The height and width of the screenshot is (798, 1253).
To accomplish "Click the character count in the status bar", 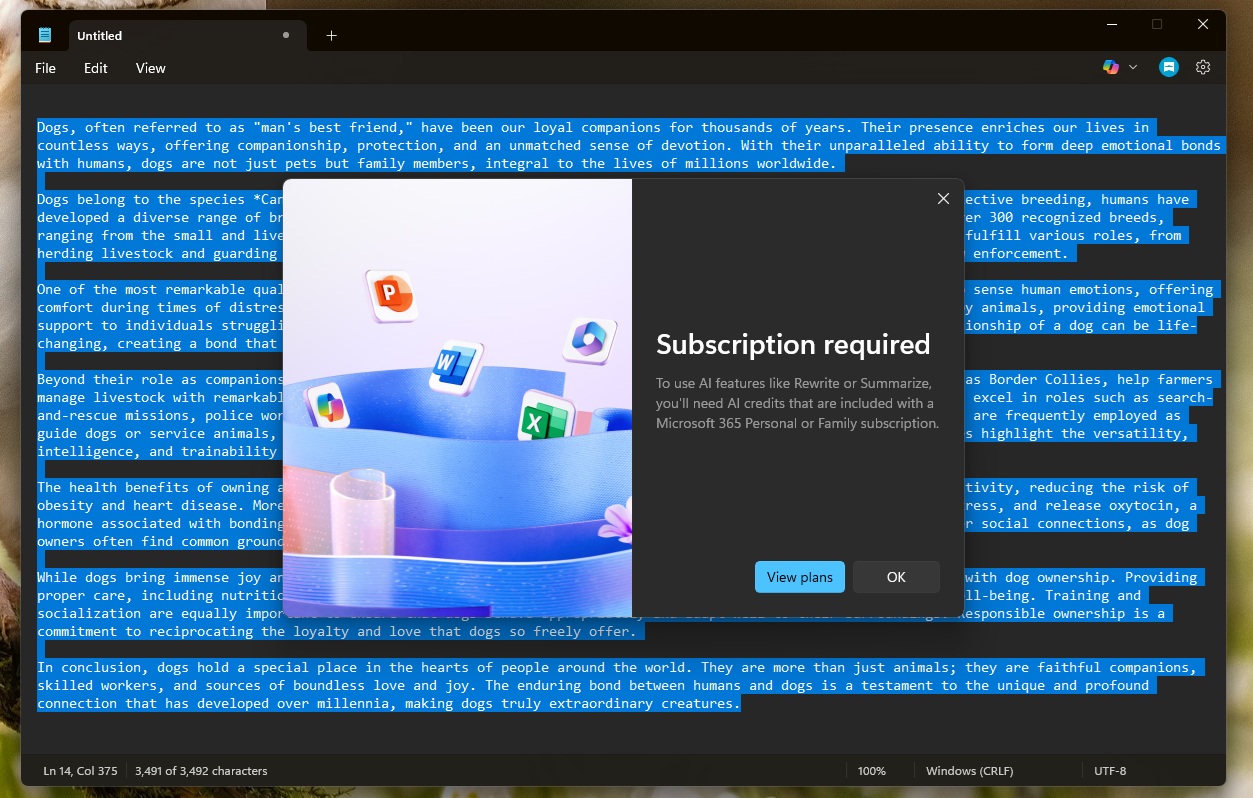I will point(200,770).
